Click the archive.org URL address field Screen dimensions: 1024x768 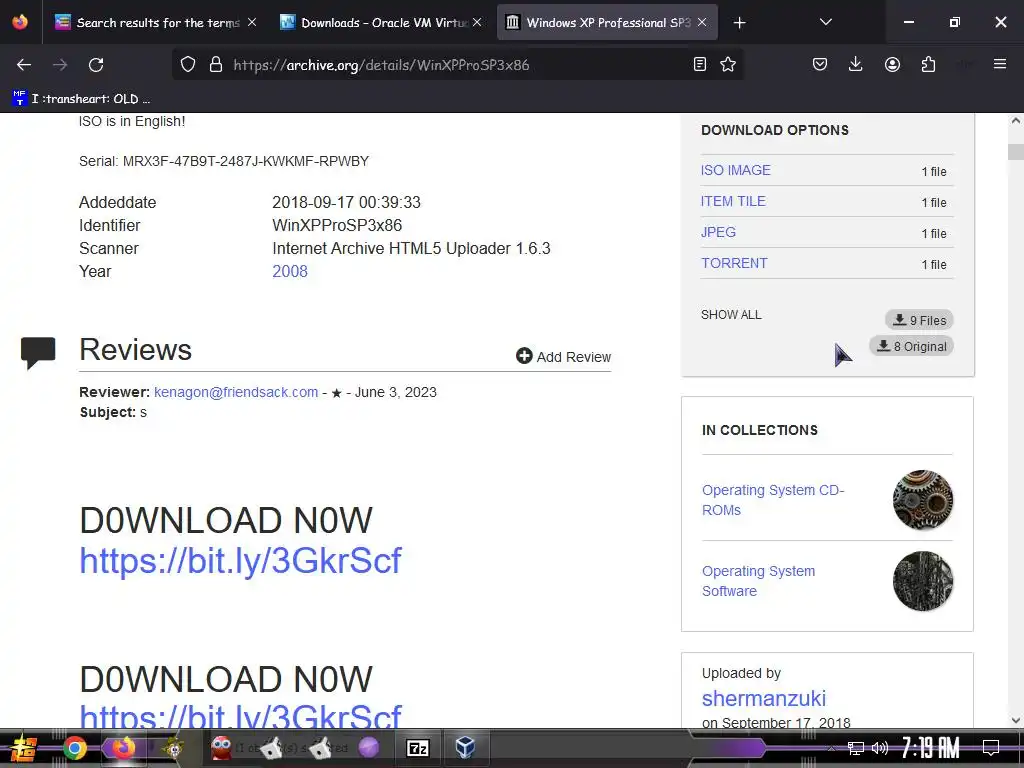[x=457, y=65]
